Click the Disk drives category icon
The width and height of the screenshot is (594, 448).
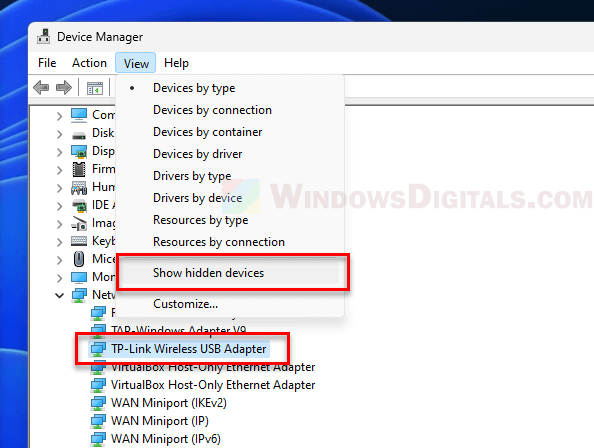[x=79, y=134]
